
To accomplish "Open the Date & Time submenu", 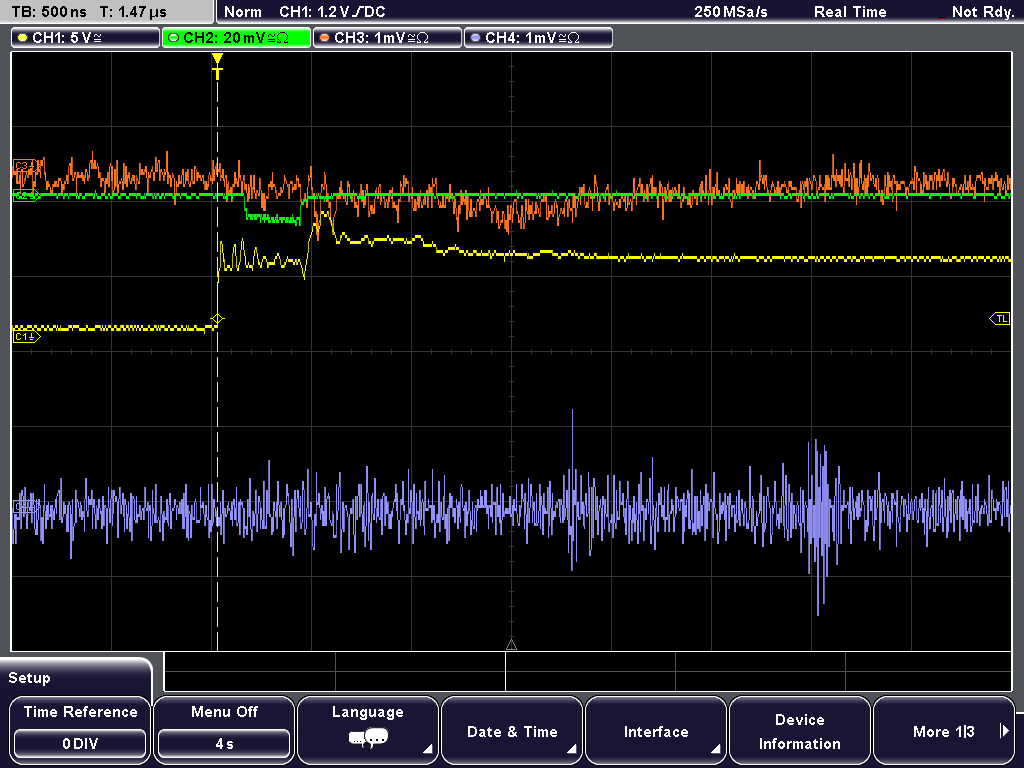I will [x=512, y=729].
